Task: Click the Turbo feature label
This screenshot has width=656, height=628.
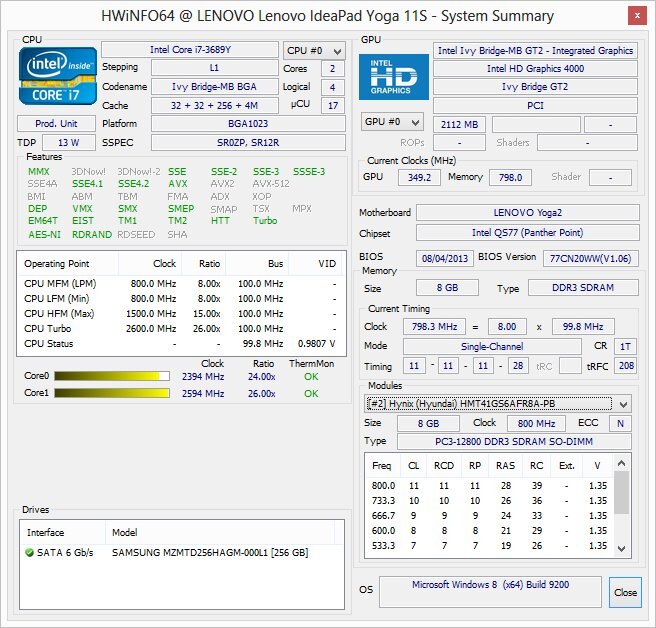Action: coord(265,220)
